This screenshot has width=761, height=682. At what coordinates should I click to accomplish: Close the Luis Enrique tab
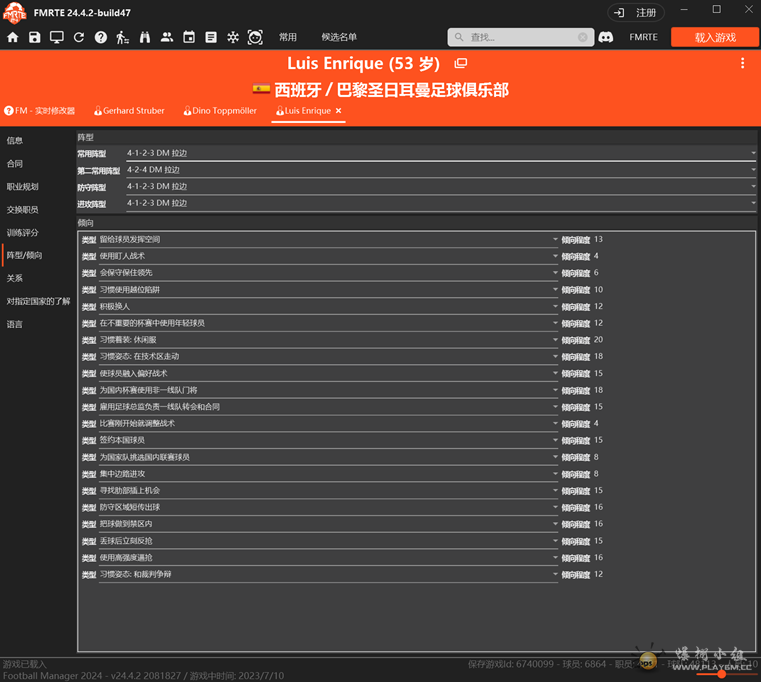(x=339, y=111)
